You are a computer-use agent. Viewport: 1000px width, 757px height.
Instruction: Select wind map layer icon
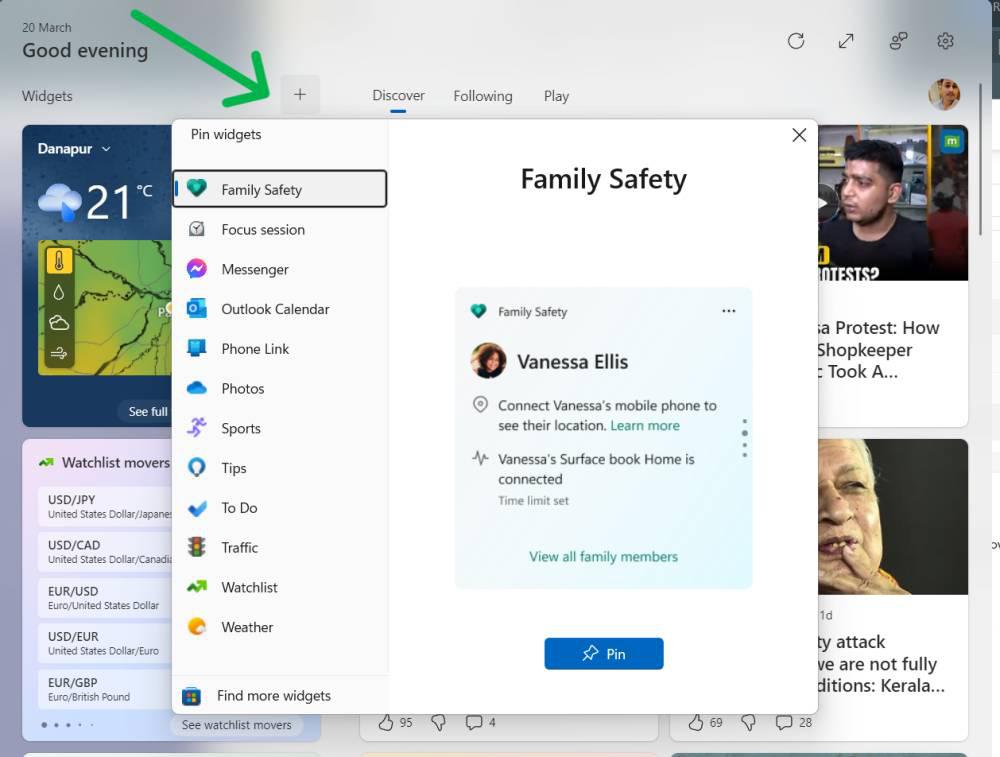[59, 353]
